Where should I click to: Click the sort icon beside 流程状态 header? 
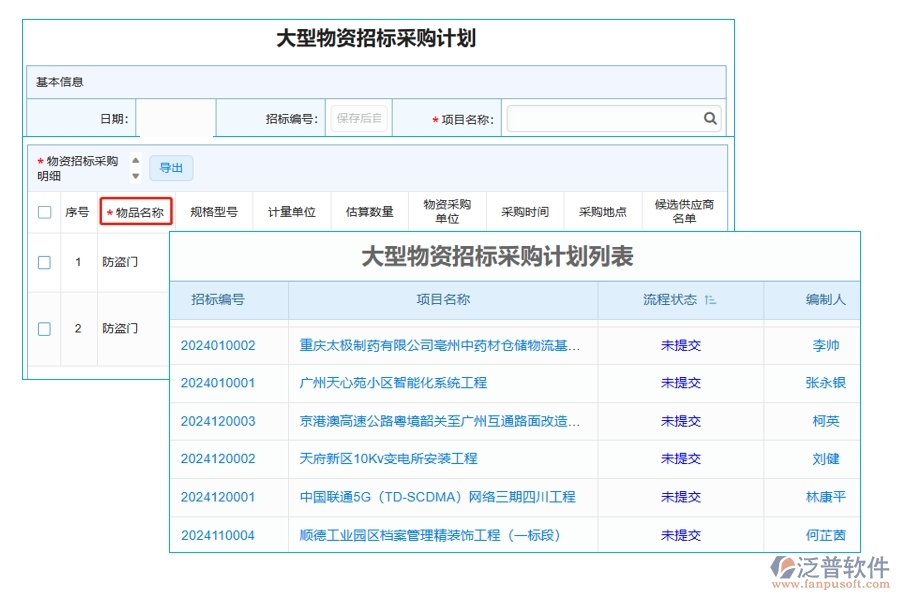(x=710, y=299)
